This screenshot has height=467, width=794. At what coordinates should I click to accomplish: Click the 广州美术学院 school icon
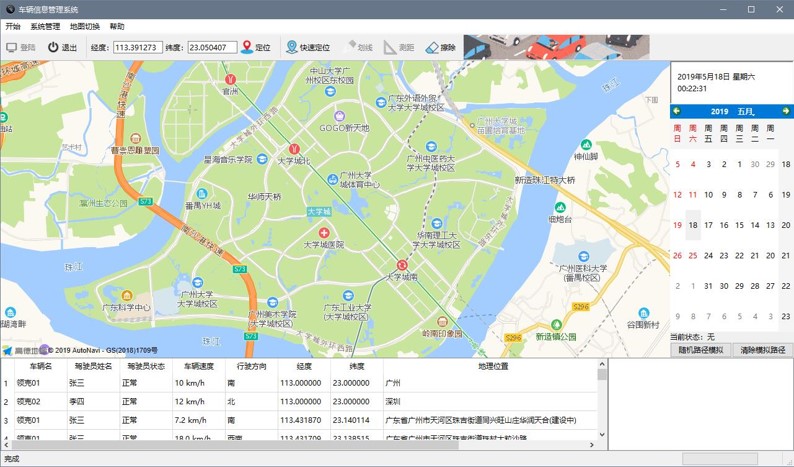[272, 302]
